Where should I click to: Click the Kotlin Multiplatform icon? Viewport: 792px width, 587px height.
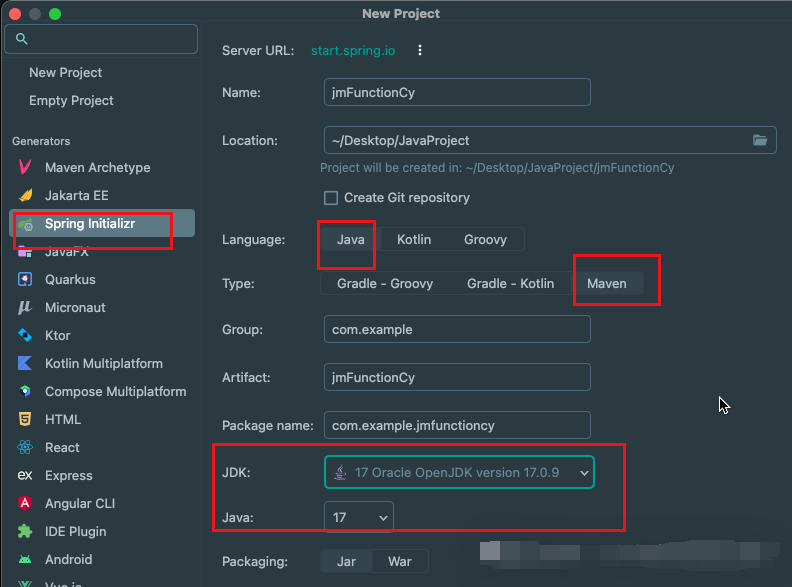(25, 363)
